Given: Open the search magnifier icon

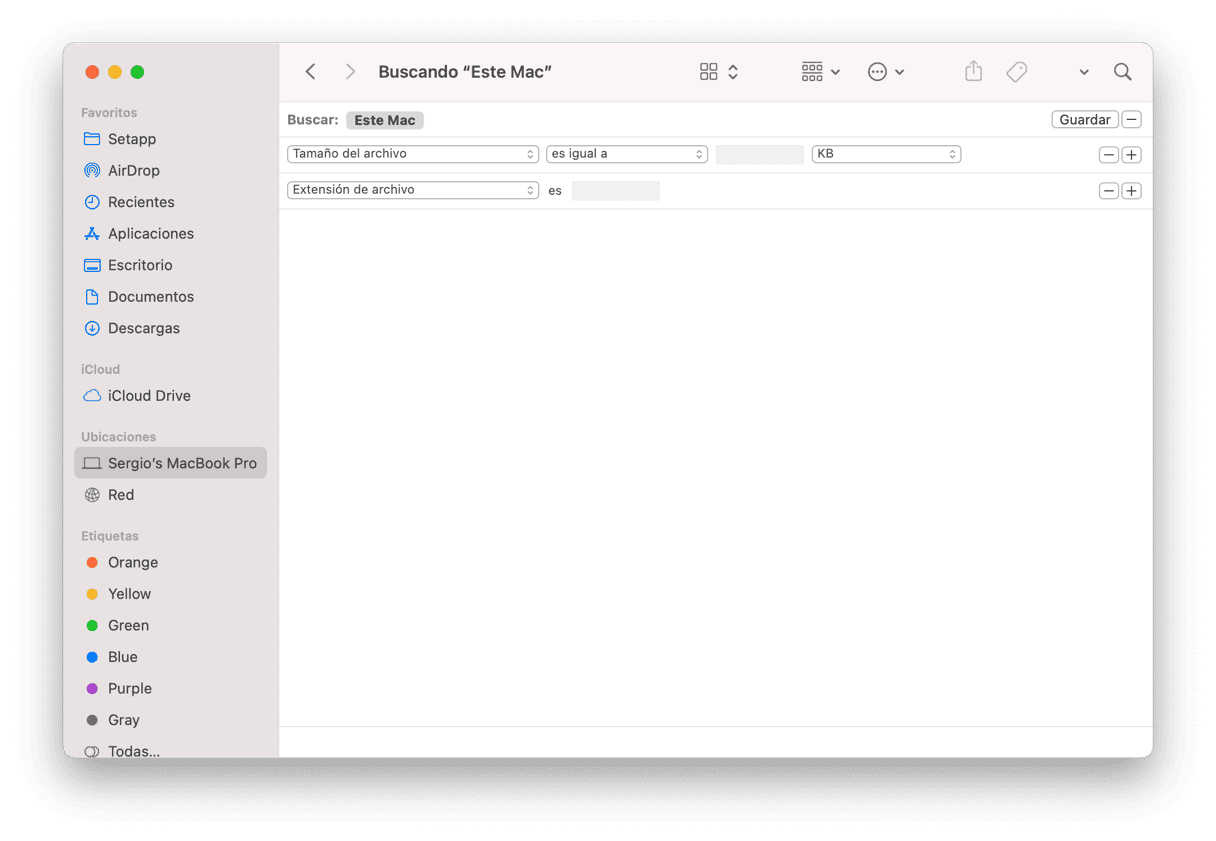Looking at the screenshot, I should pyautogui.click(x=1123, y=72).
